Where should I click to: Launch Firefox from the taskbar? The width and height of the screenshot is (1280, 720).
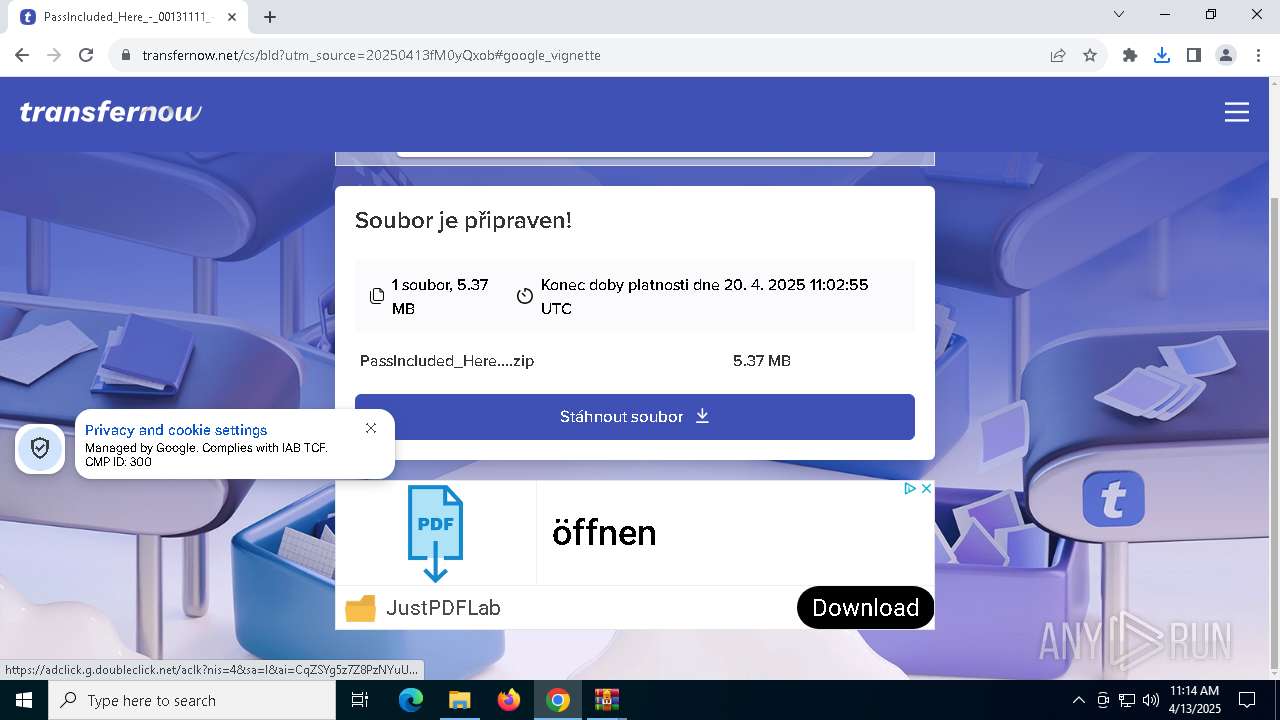tap(509, 700)
